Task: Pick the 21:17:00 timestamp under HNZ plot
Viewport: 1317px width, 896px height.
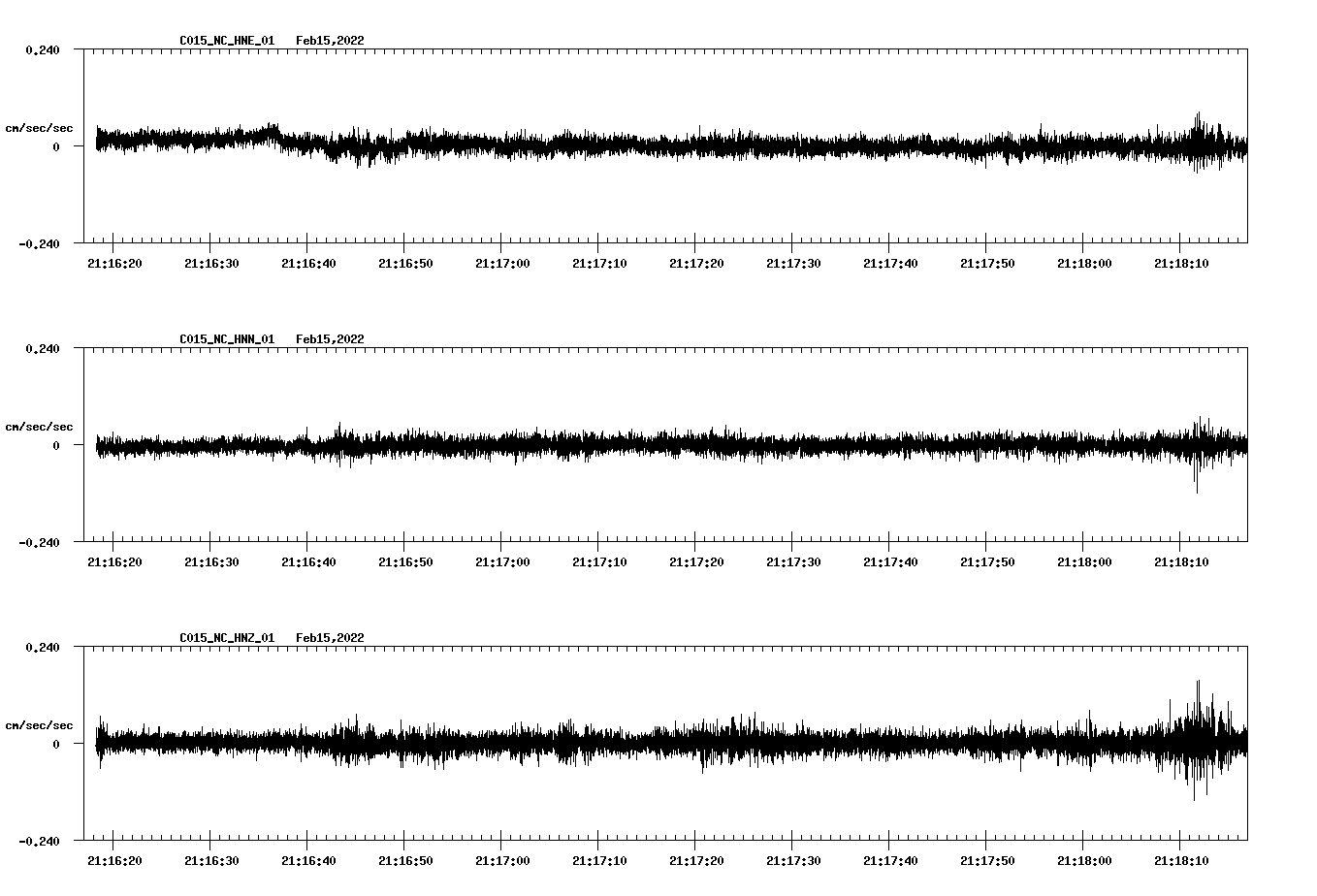Action: tap(502, 861)
